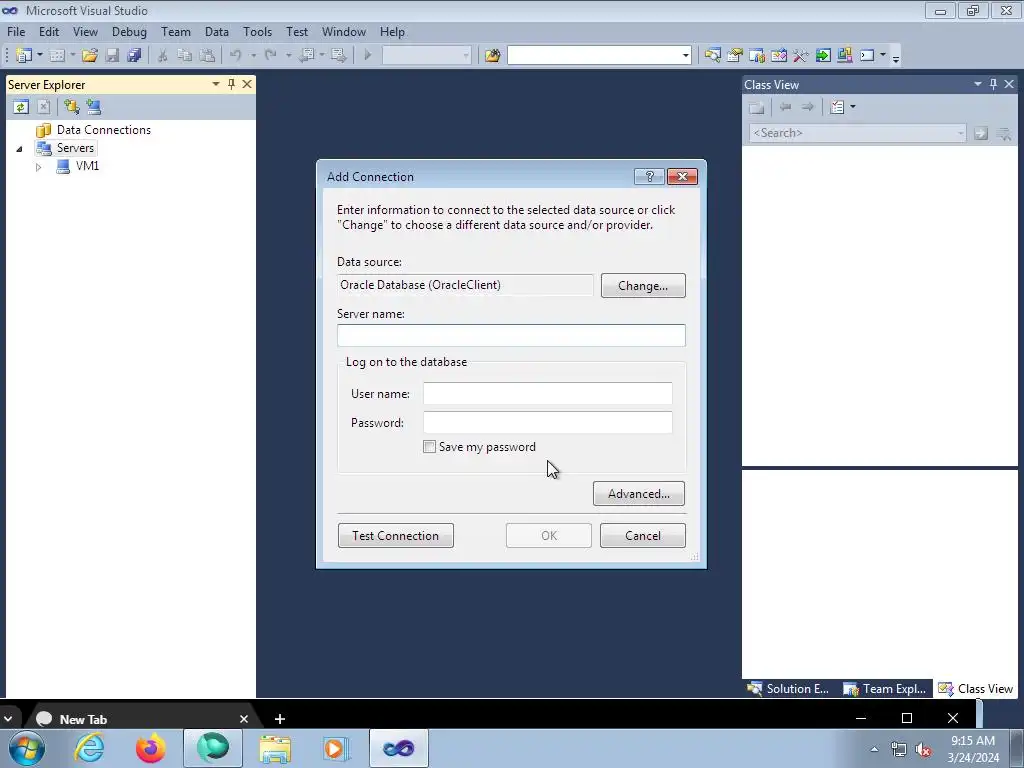Open the Window menu

click(344, 31)
